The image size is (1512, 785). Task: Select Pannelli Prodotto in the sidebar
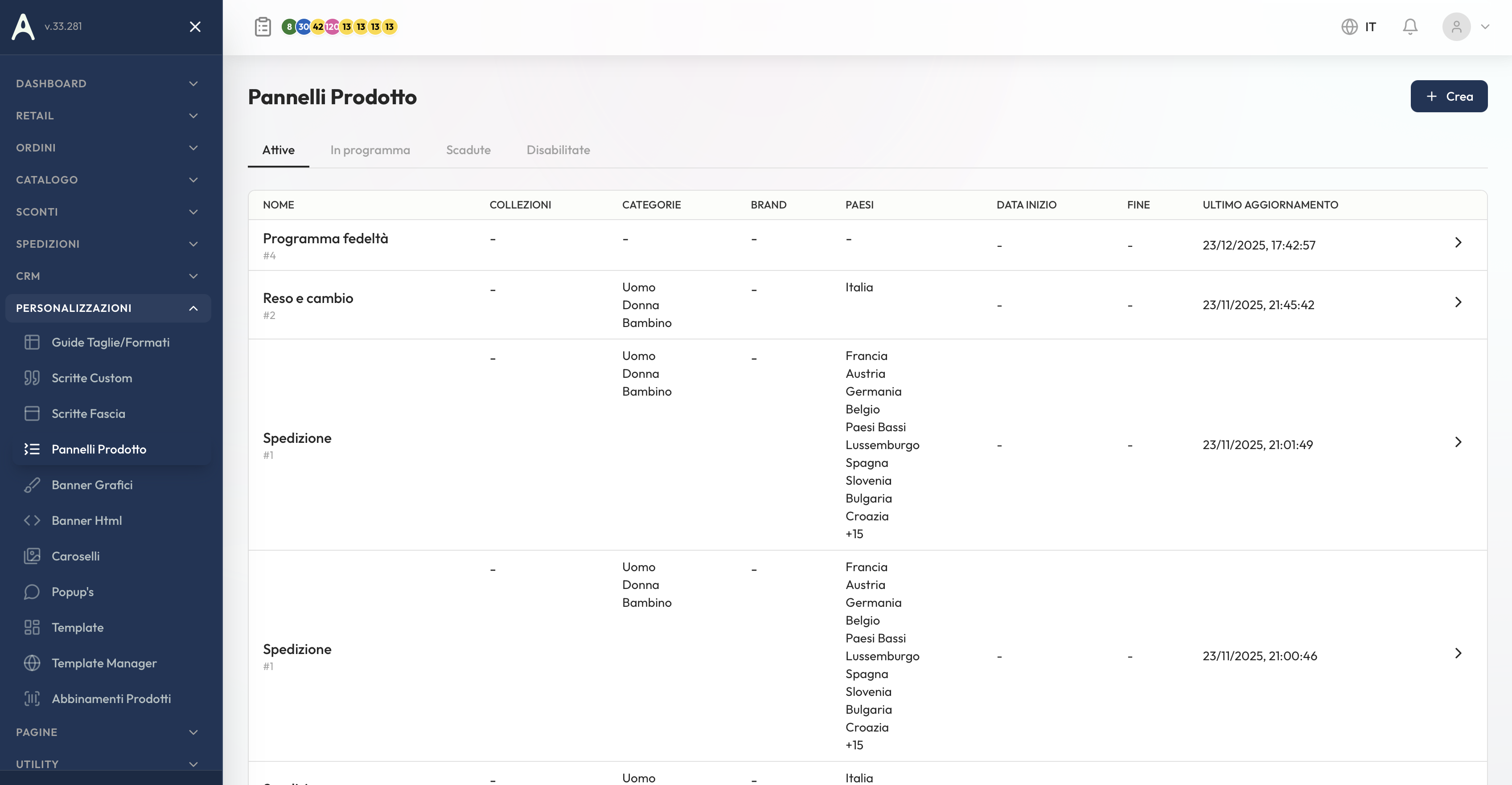point(111,450)
